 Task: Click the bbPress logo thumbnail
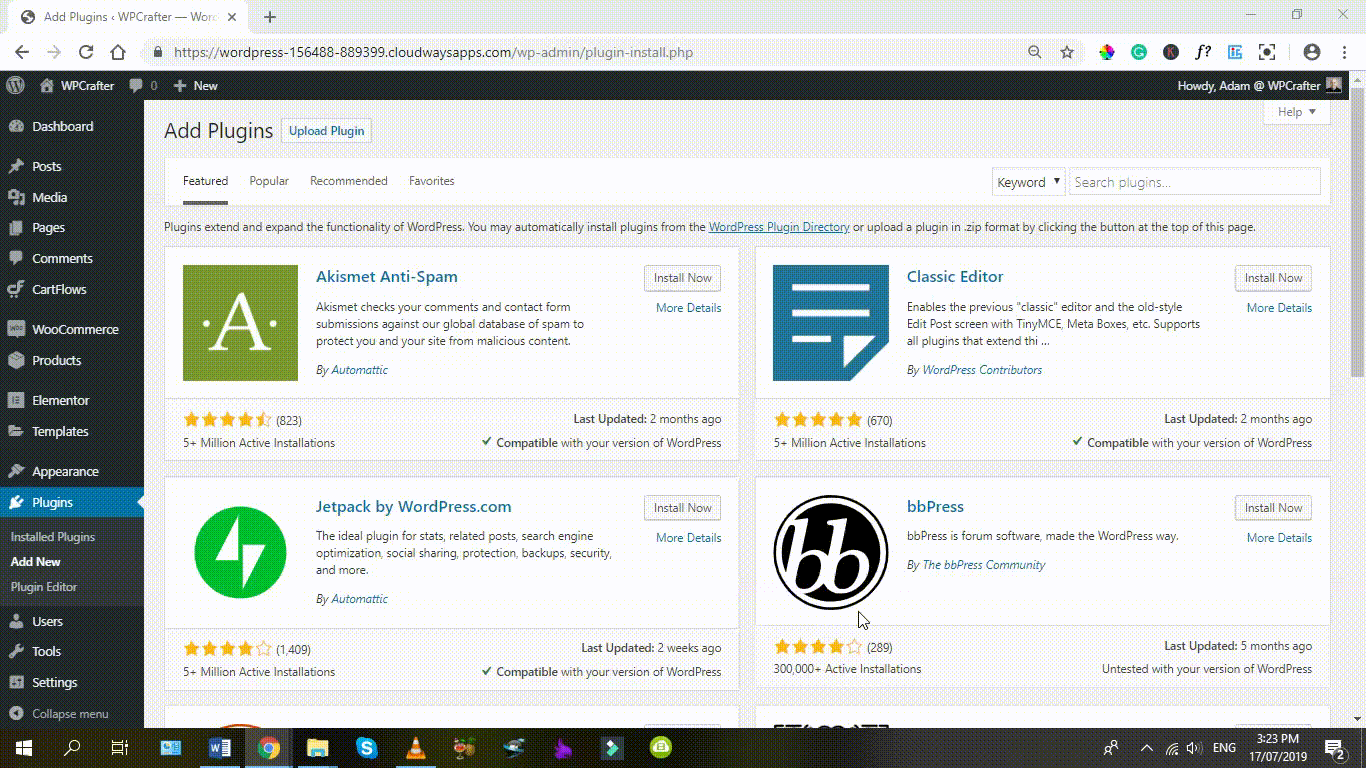[x=831, y=552]
